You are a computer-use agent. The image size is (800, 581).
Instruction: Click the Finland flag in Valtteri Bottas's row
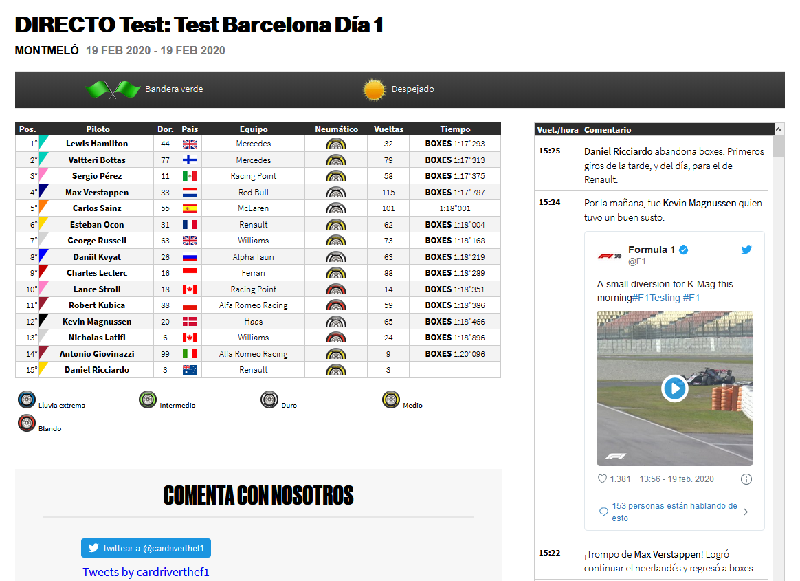tap(190, 160)
